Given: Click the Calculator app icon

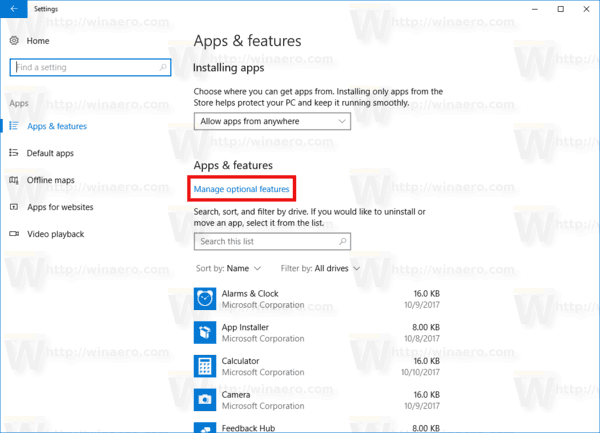Looking at the screenshot, I should click(205, 365).
